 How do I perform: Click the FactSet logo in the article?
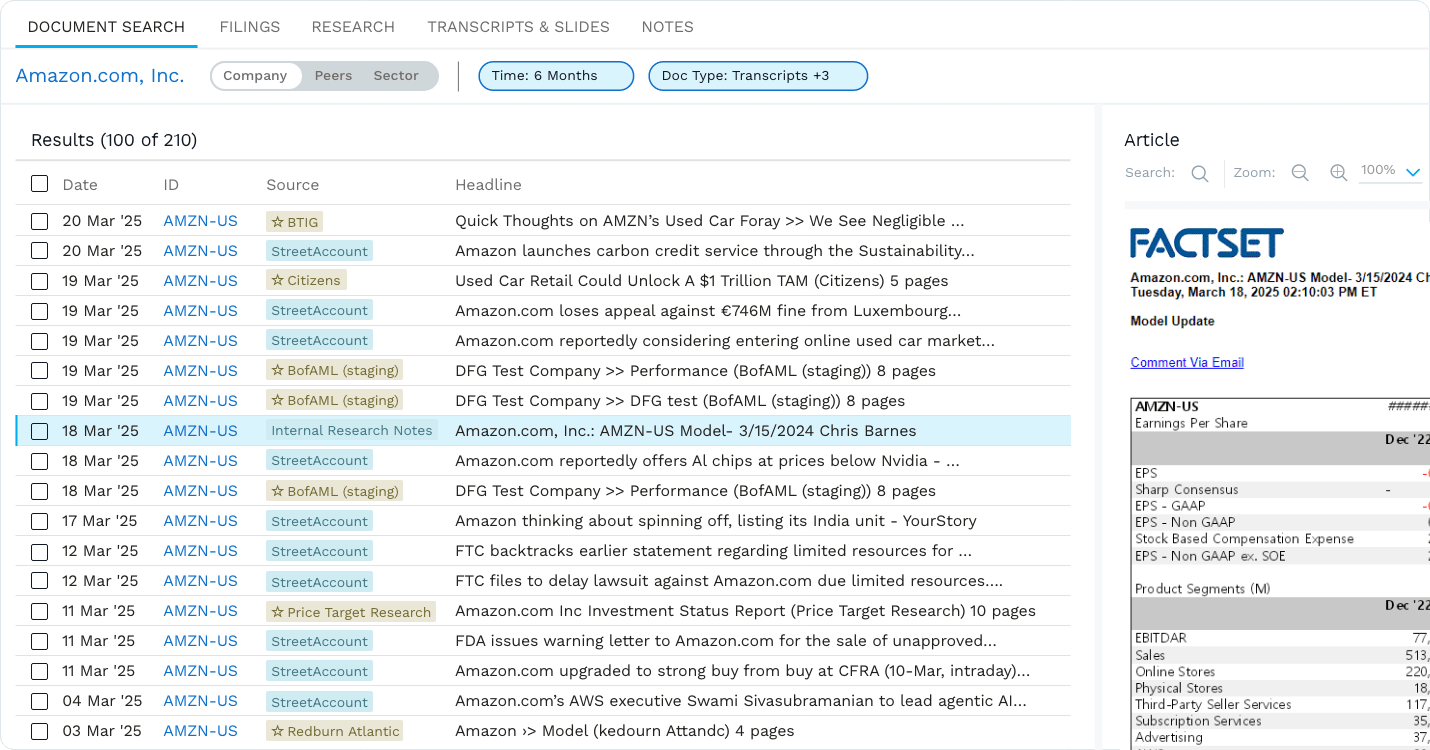pos(1204,242)
